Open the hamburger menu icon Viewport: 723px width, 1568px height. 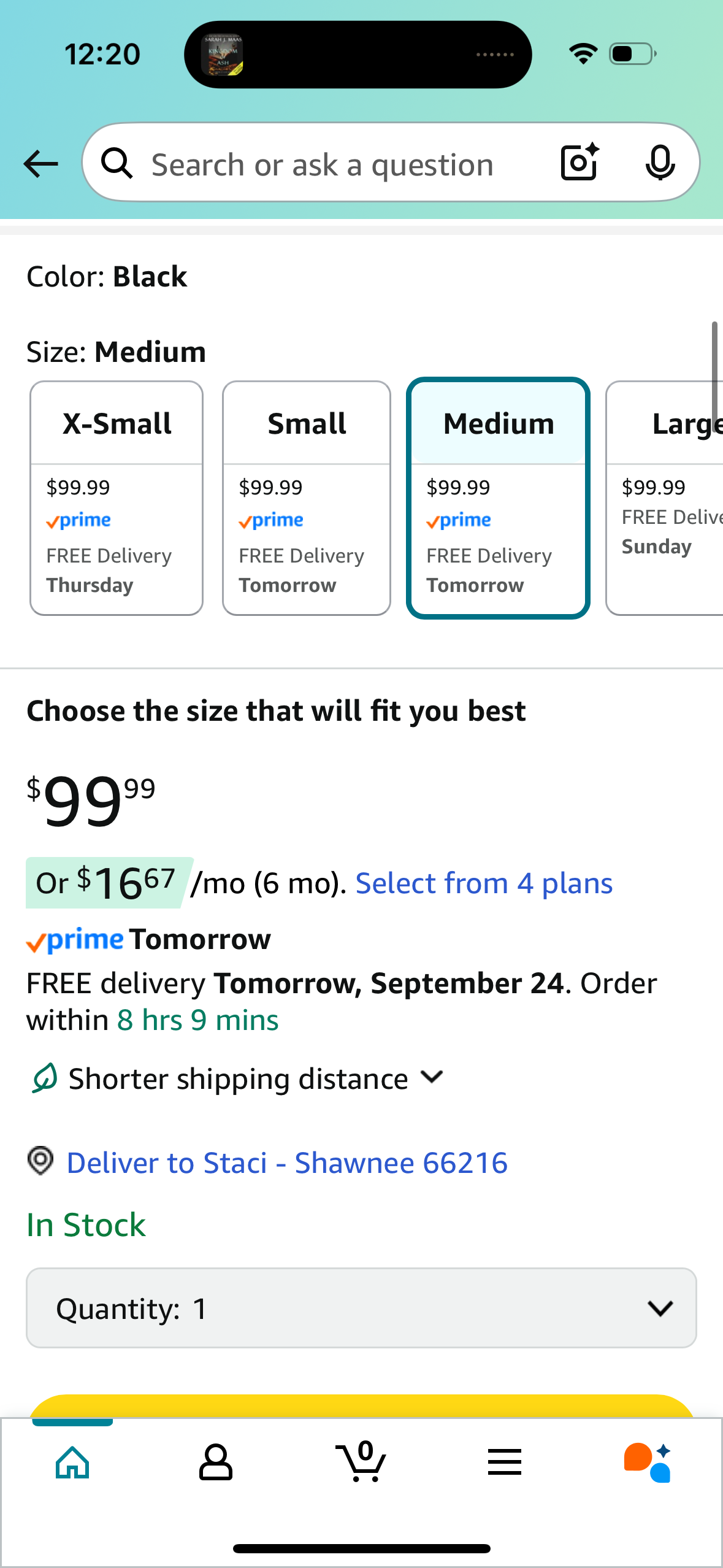click(505, 1462)
